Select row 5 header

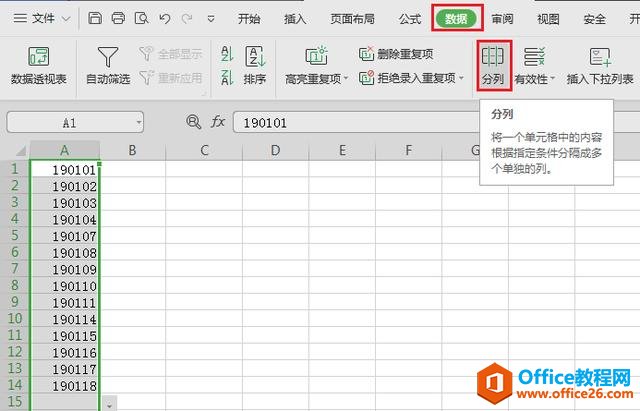(x=15, y=235)
